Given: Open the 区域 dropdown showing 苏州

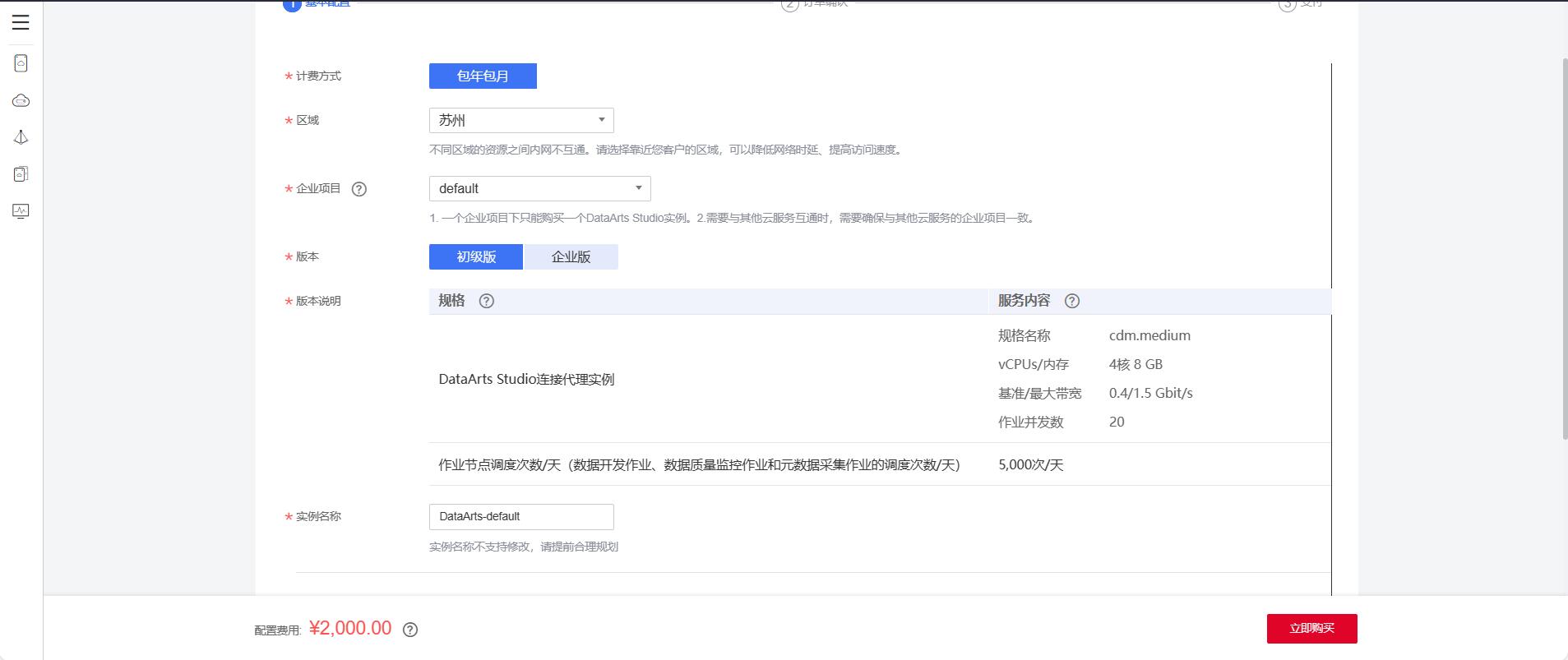Looking at the screenshot, I should [521, 121].
